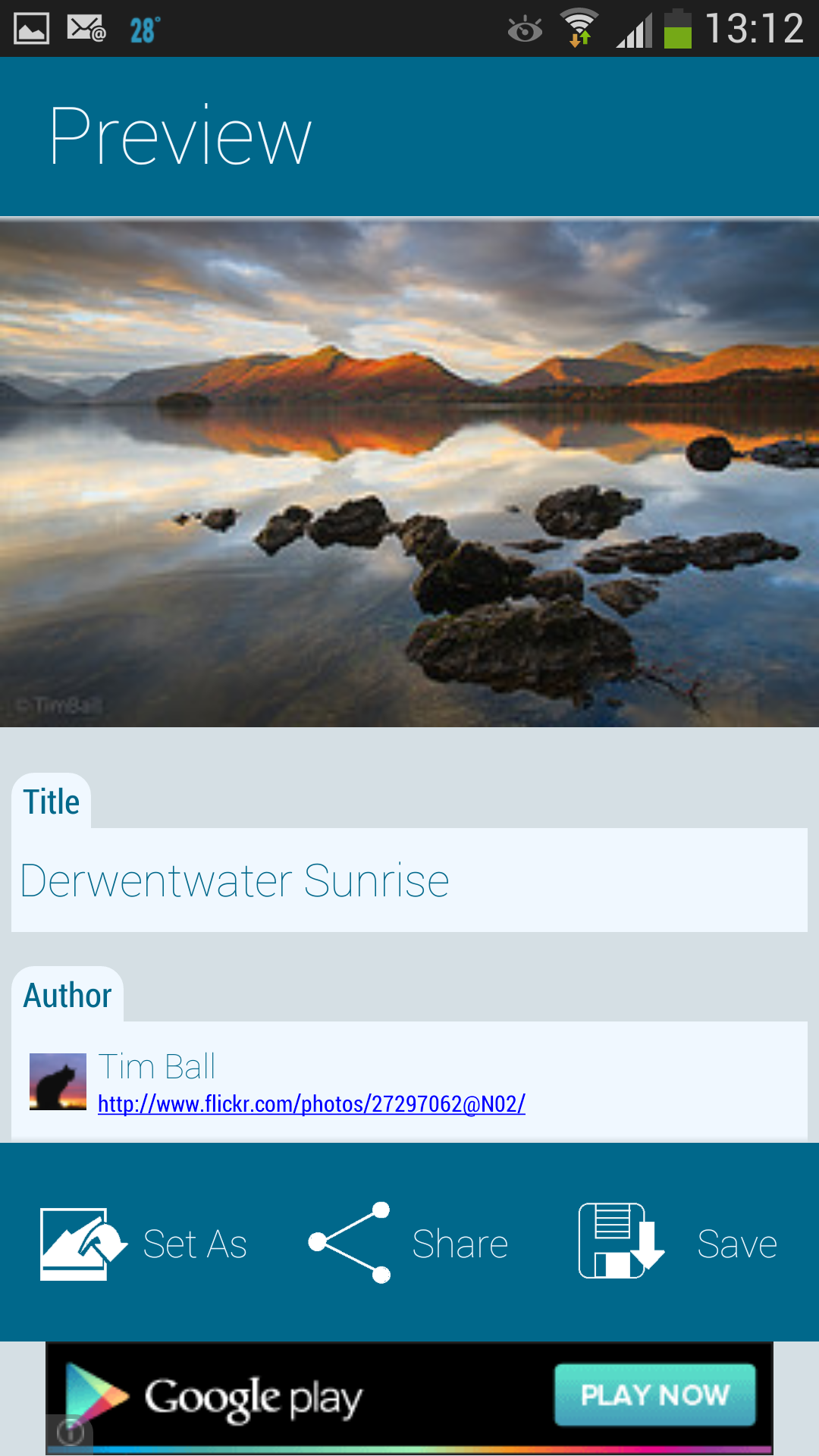819x1456 pixels.
Task: Tap the Set As wallpaper icon
Action: point(83,1244)
